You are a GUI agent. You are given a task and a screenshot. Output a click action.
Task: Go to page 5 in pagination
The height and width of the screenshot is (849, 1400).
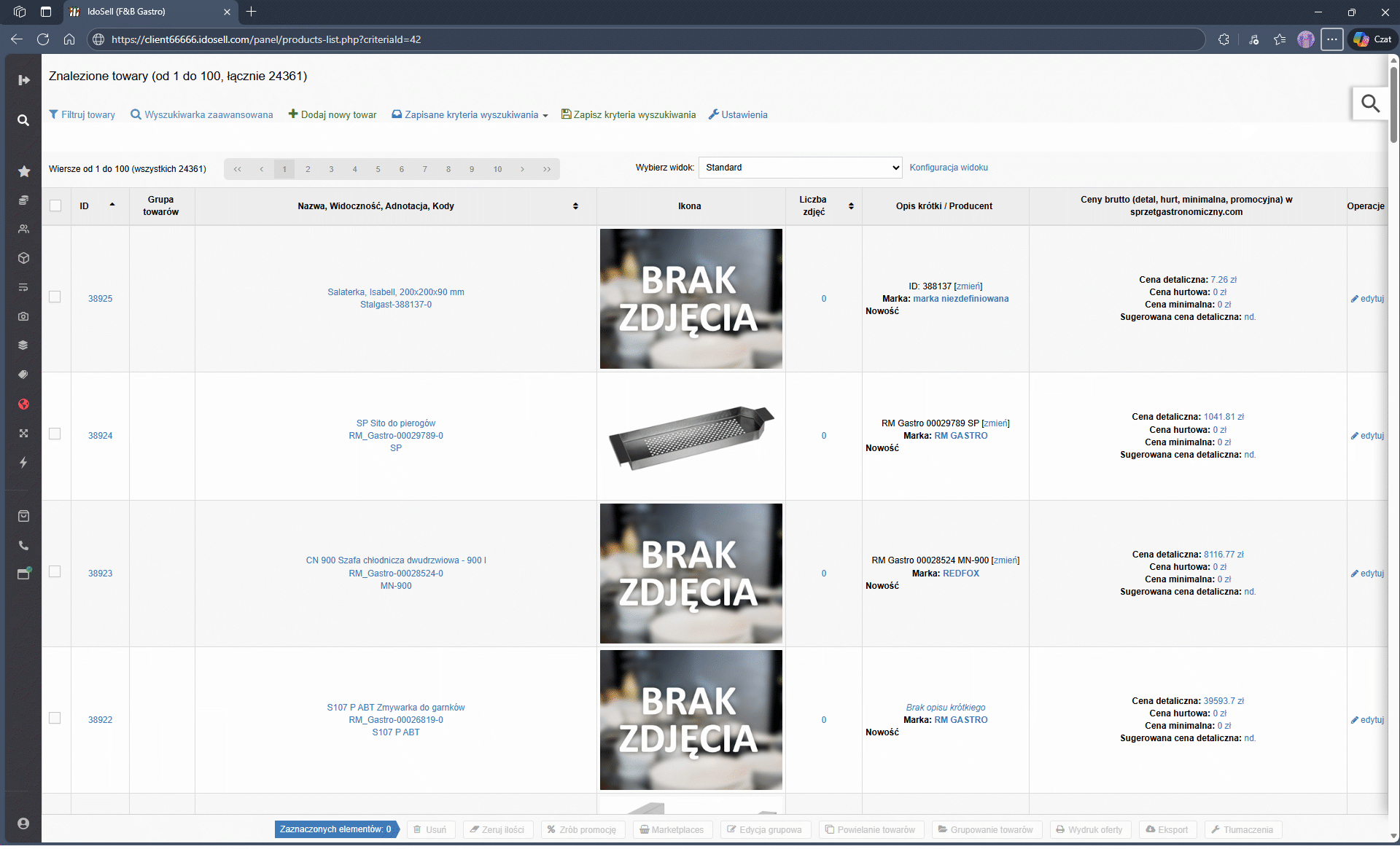coord(378,169)
